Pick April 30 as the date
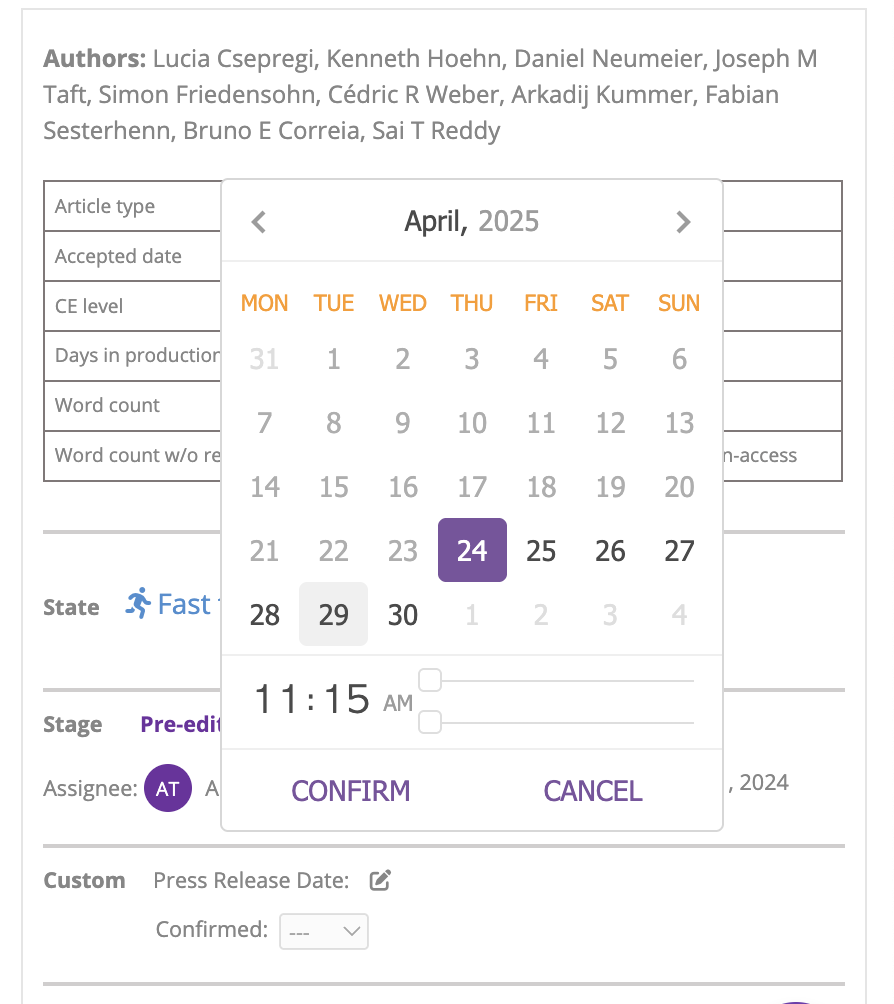 click(402, 614)
